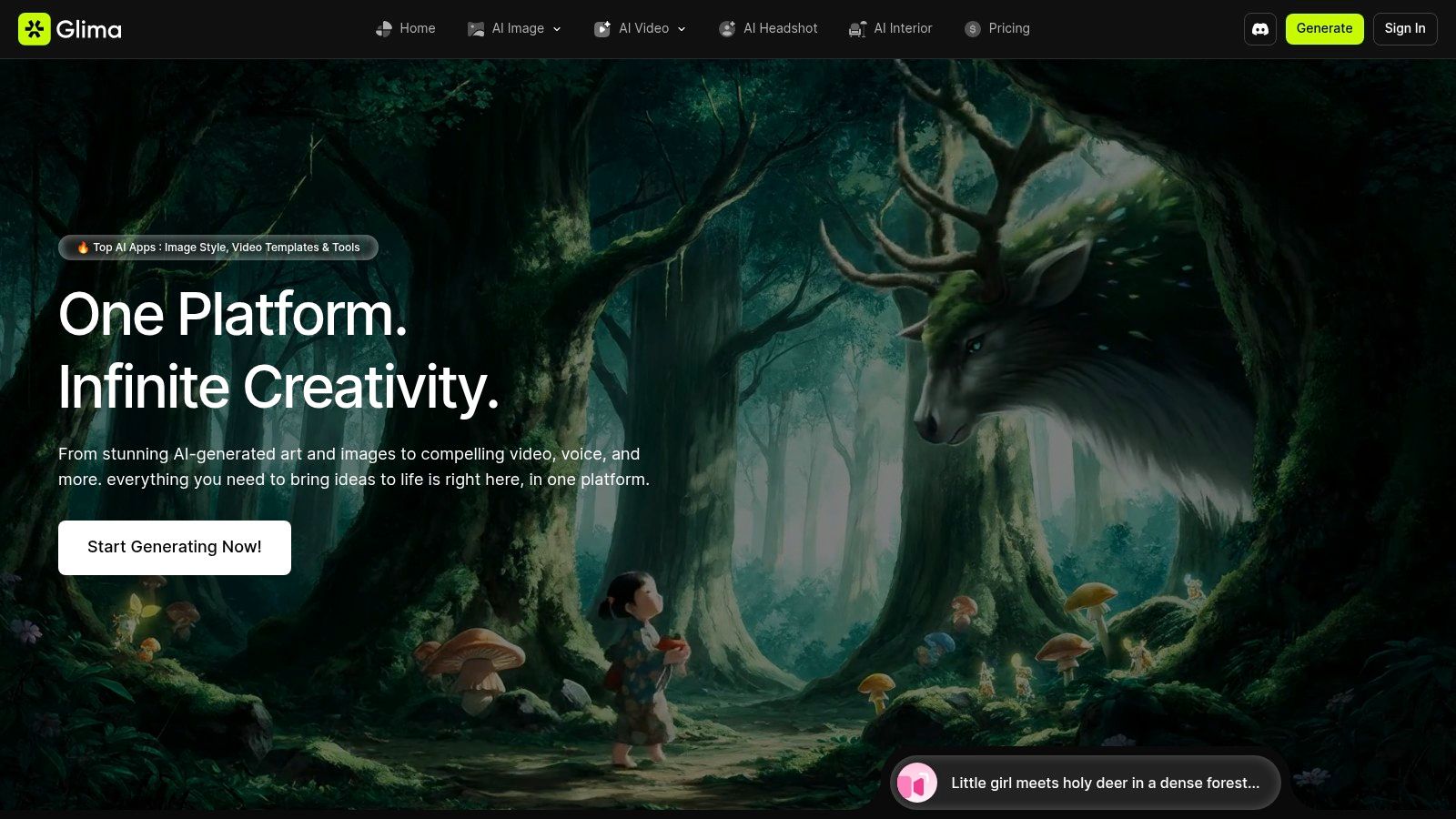1456x819 pixels.
Task: Click the Glima brand name
Action: 88,29
